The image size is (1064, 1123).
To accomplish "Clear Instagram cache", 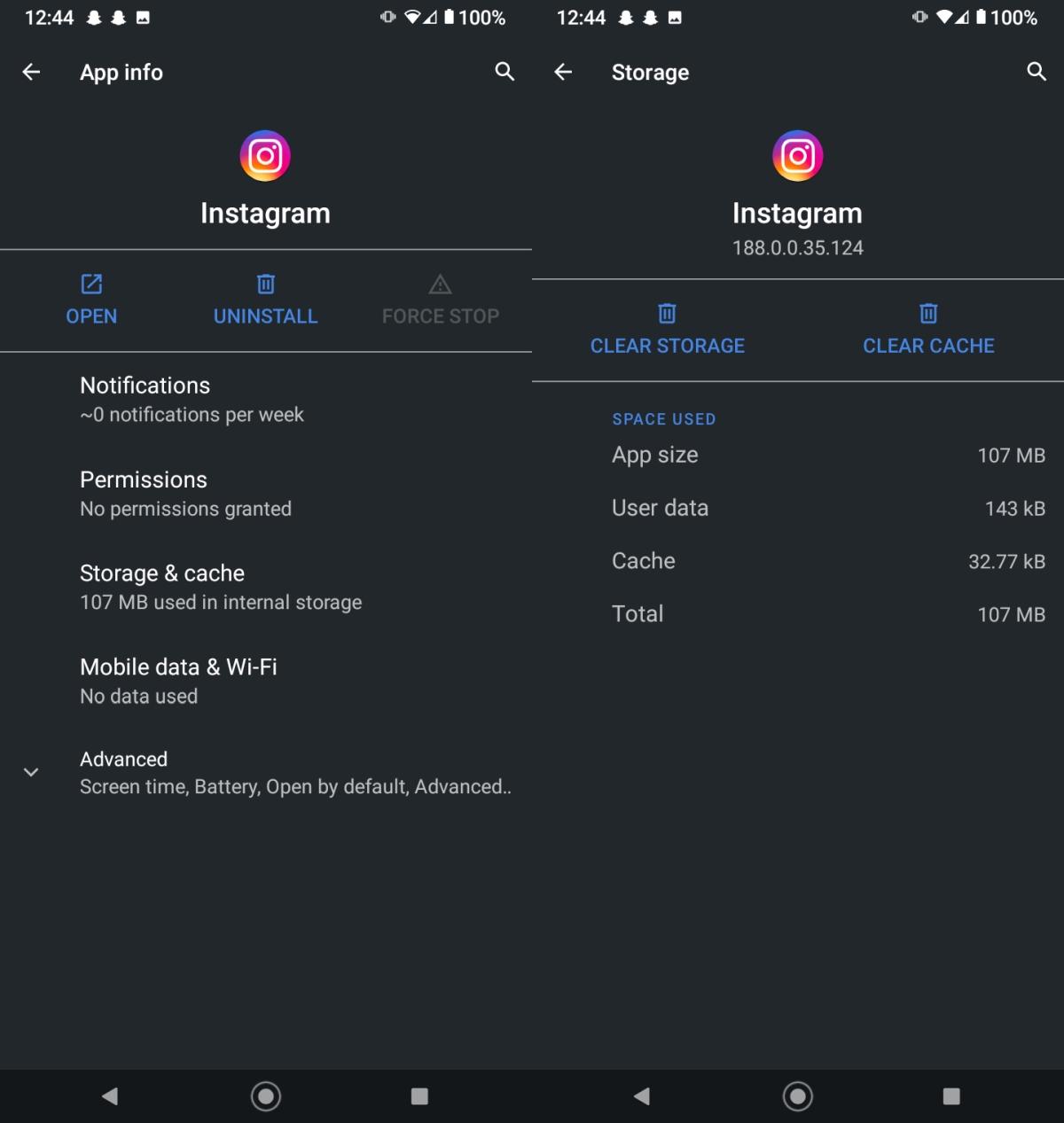I will (x=928, y=330).
